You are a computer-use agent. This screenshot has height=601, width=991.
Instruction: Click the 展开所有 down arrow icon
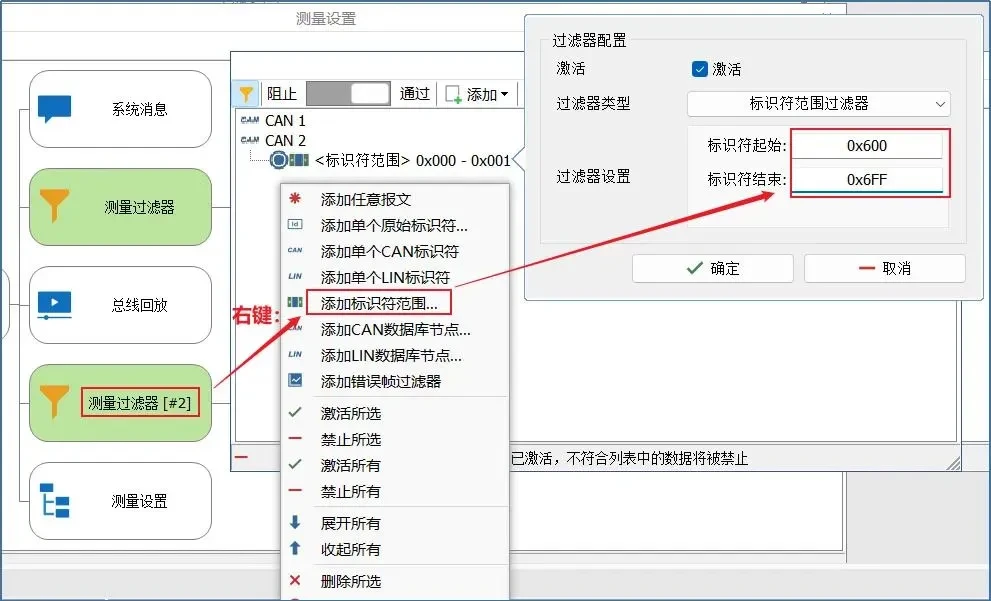pyautogui.click(x=295, y=523)
